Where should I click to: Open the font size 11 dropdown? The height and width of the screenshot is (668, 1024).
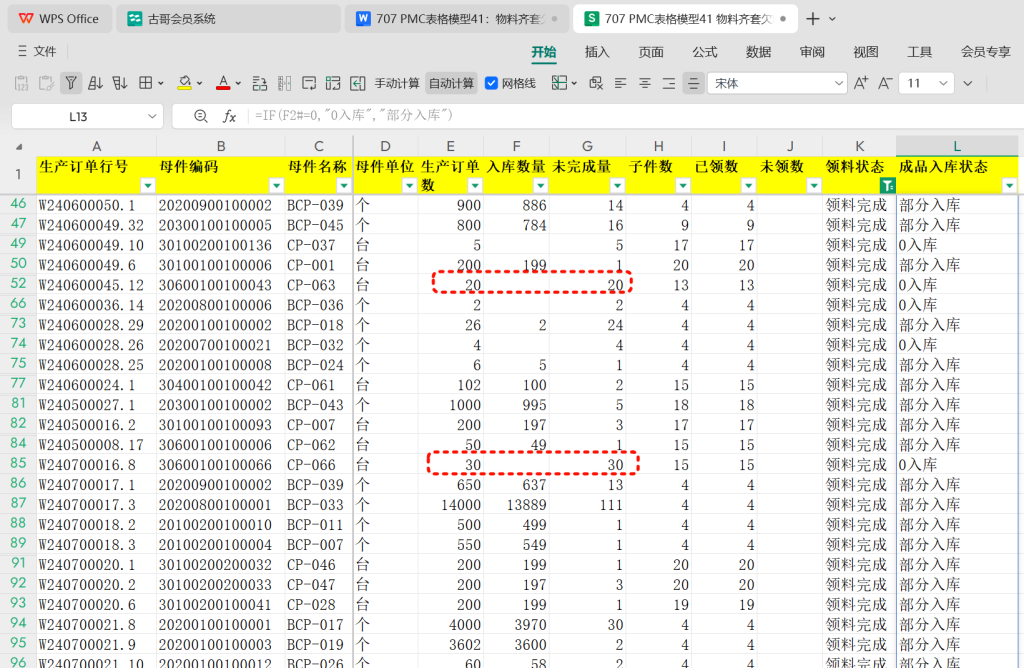943,83
